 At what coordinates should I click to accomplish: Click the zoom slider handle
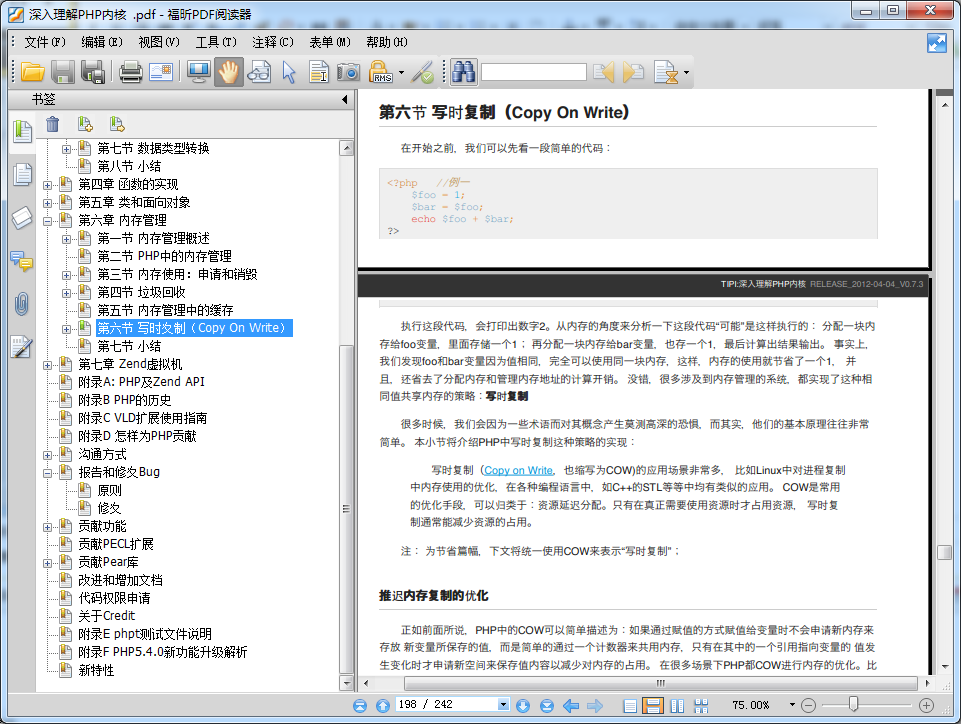coord(853,704)
